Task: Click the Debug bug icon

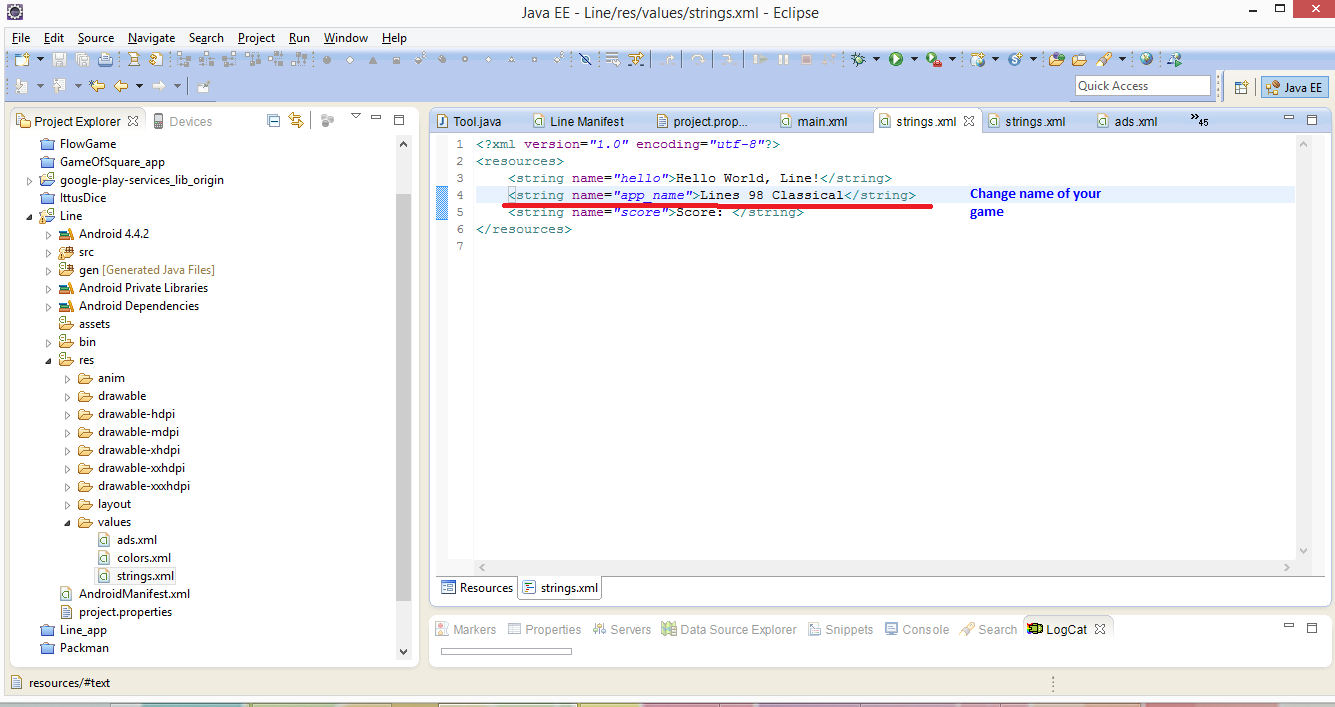Action: coord(858,60)
